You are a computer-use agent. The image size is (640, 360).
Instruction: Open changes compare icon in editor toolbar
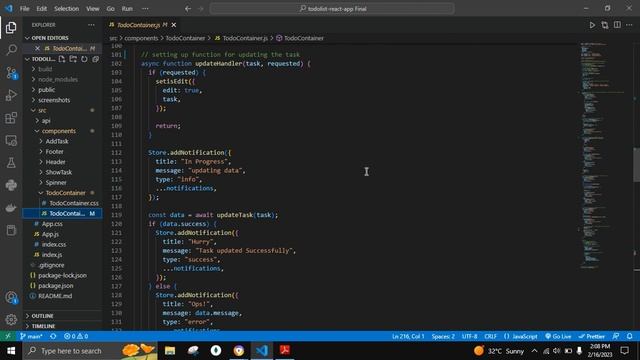[x=604, y=25]
